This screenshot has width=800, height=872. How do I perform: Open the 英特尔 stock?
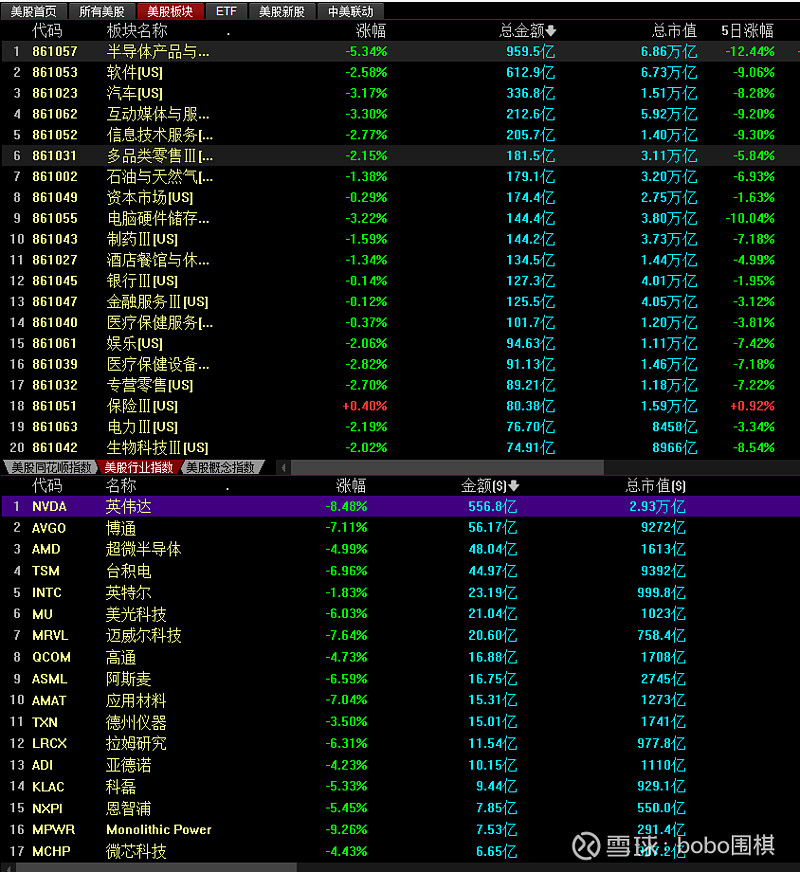(x=128, y=593)
